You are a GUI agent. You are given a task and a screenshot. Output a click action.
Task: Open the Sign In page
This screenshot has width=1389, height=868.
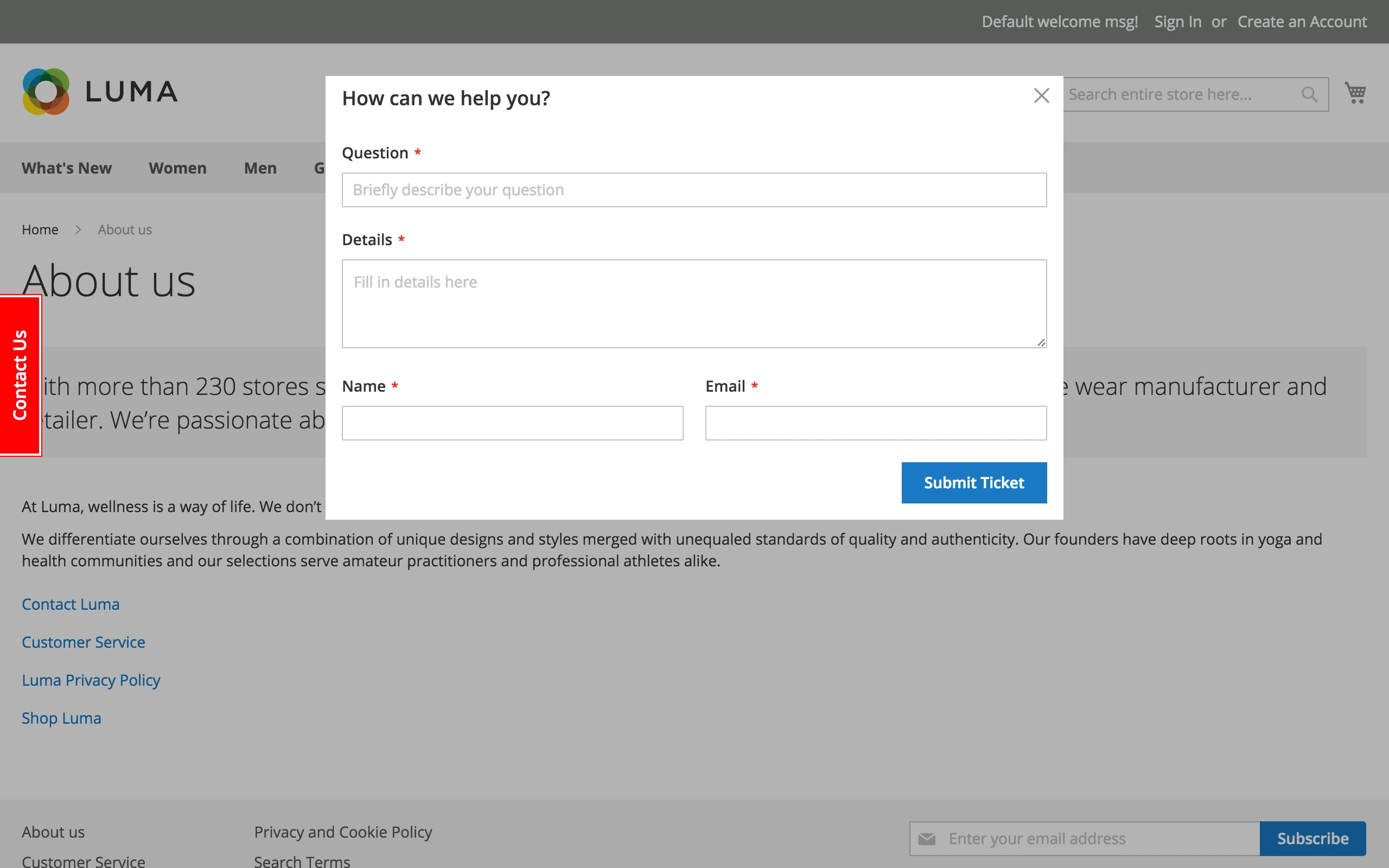point(1177,21)
